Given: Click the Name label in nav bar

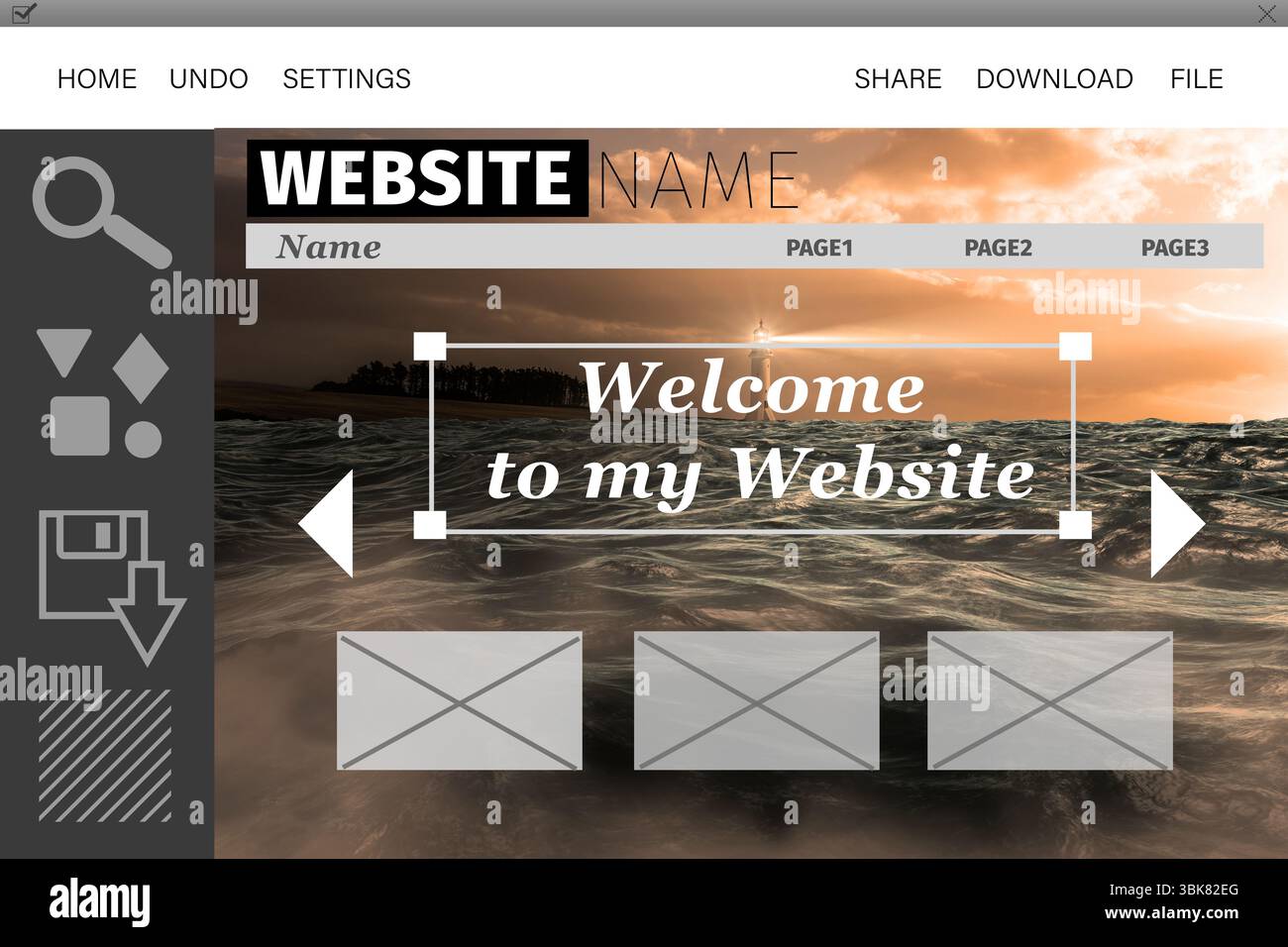Looking at the screenshot, I should (329, 247).
